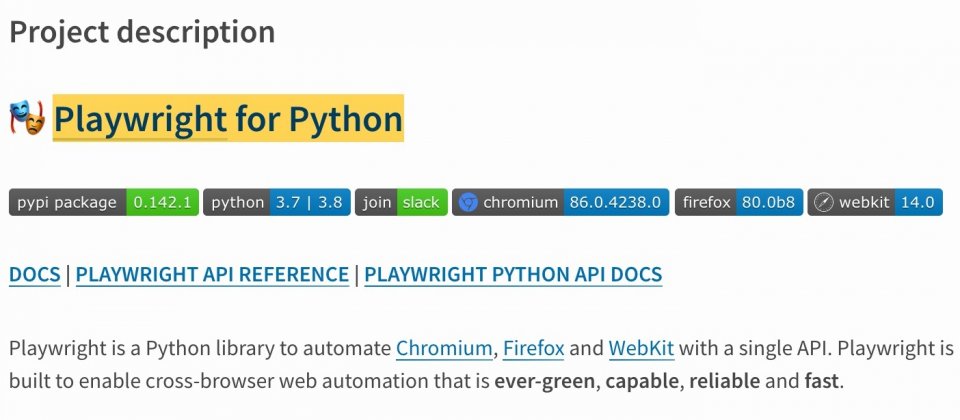Open PLAYWRIGHT API REFERENCE link
The image size is (960, 420).
pos(212,275)
